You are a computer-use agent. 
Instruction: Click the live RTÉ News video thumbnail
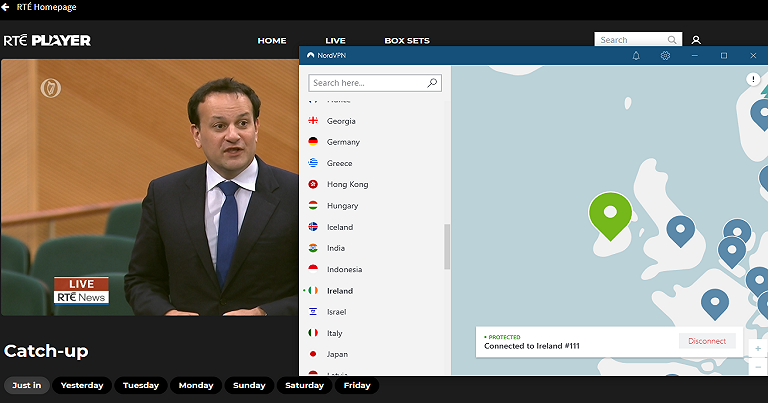click(150, 187)
